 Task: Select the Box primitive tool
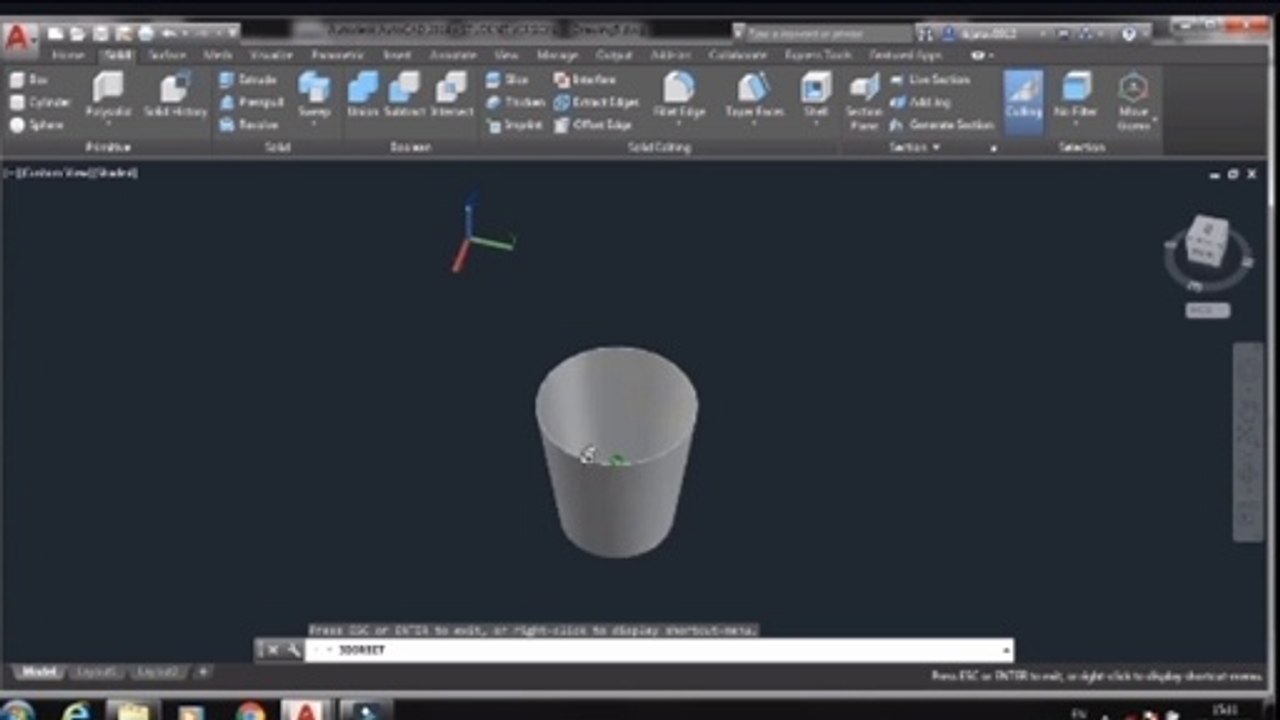click(29, 79)
